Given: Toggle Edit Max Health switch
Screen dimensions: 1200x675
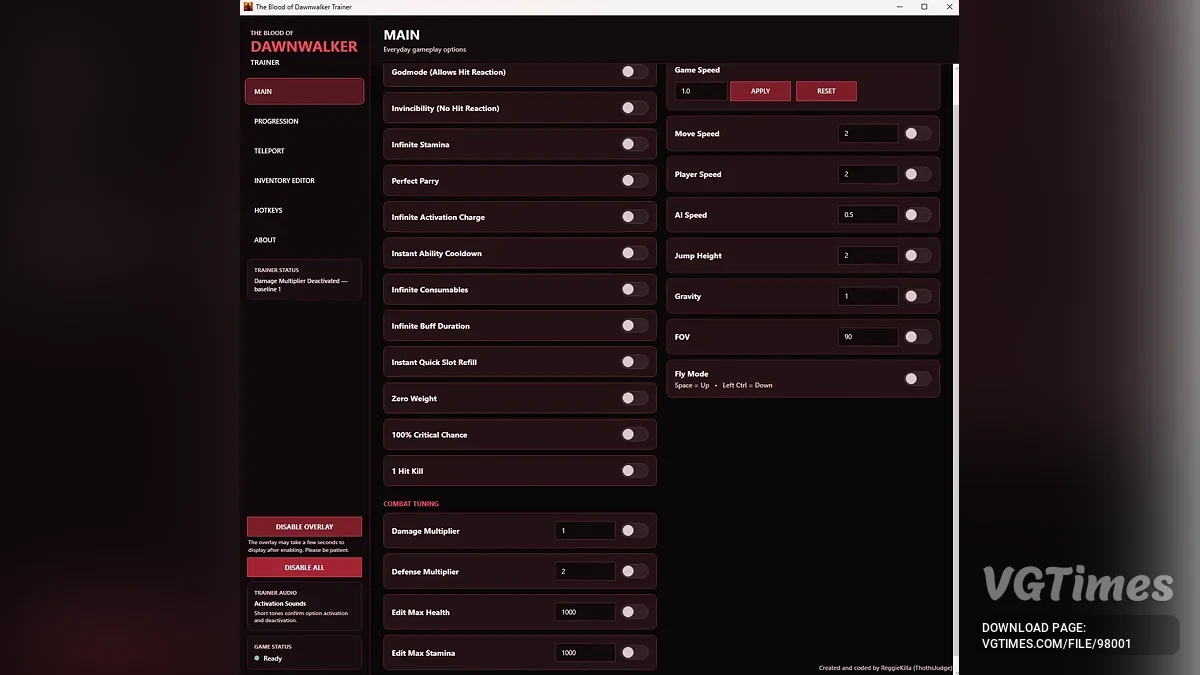Looking at the screenshot, I should pos(634,612).
